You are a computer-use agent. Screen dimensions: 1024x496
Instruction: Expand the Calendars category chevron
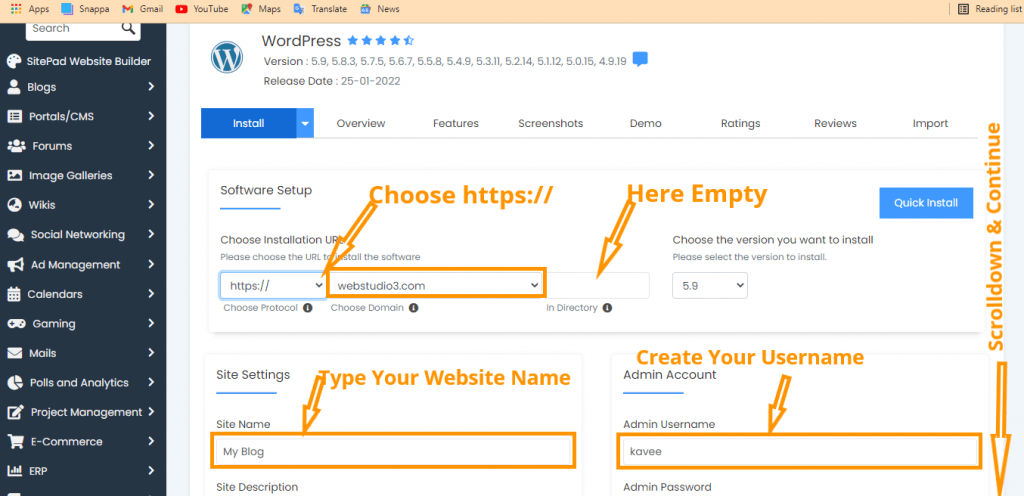pyautogui.click(x=151, y=294)
